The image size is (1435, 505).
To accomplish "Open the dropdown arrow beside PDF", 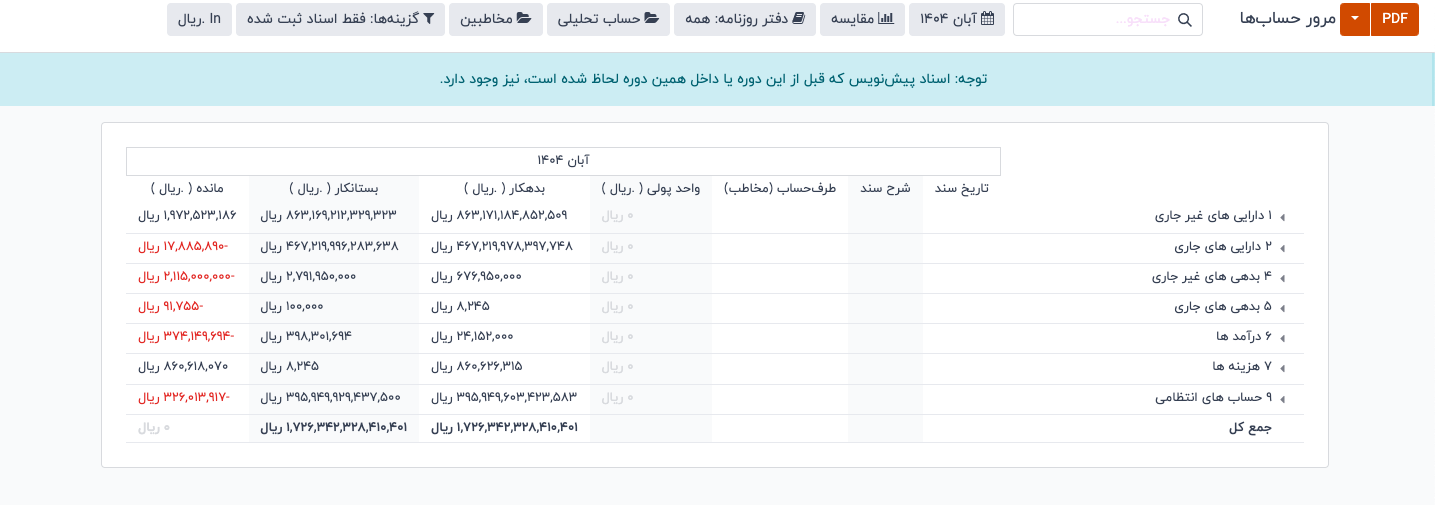I will tap(1354, 19).
